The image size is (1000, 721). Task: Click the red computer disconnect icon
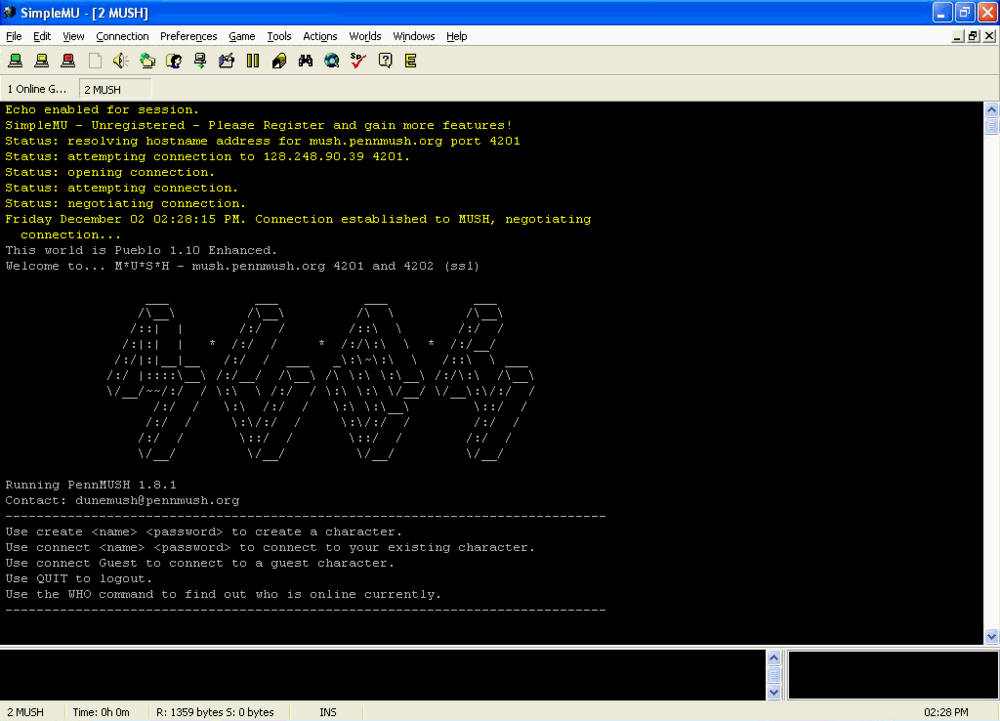68,61
